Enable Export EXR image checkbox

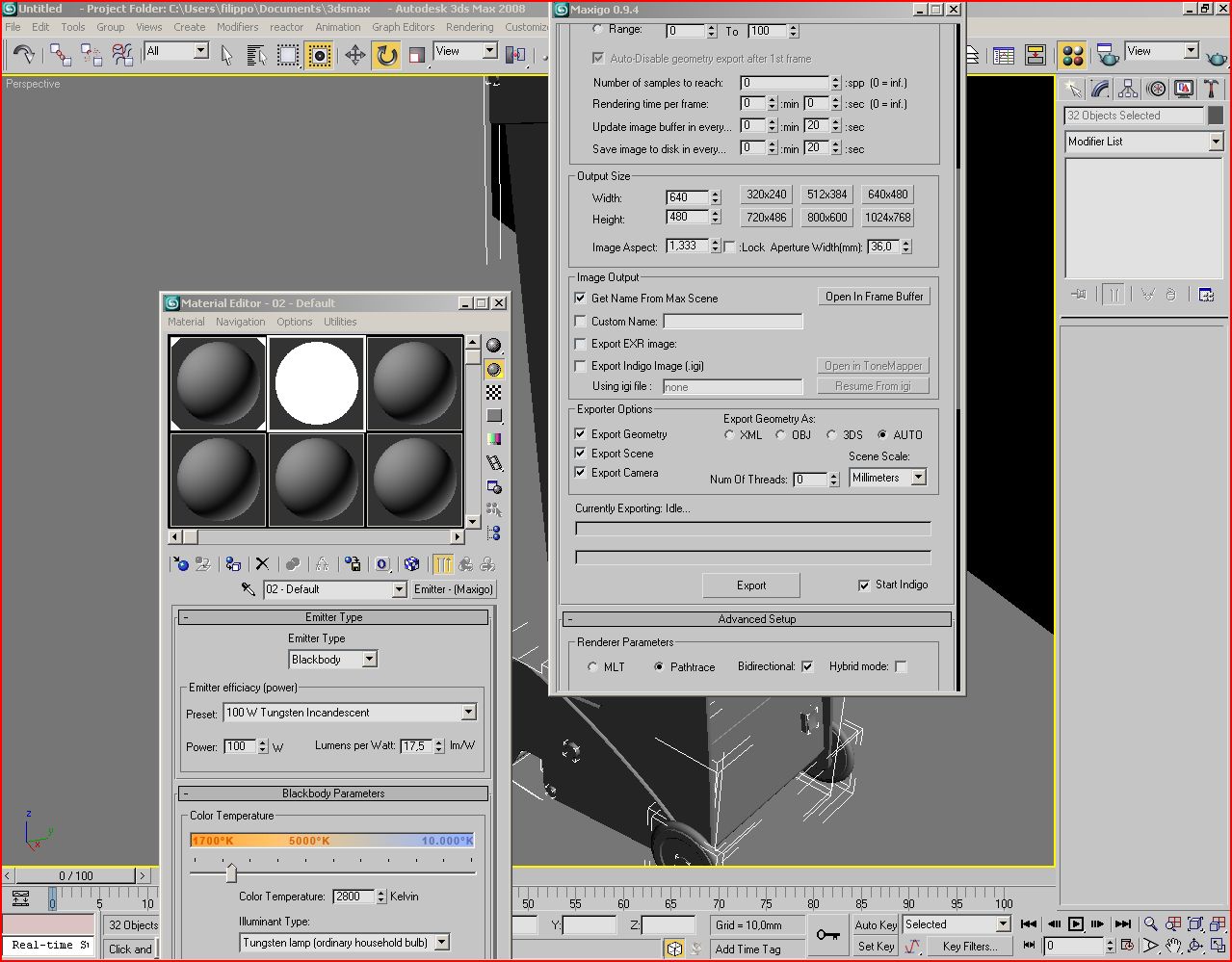(580, 344)
